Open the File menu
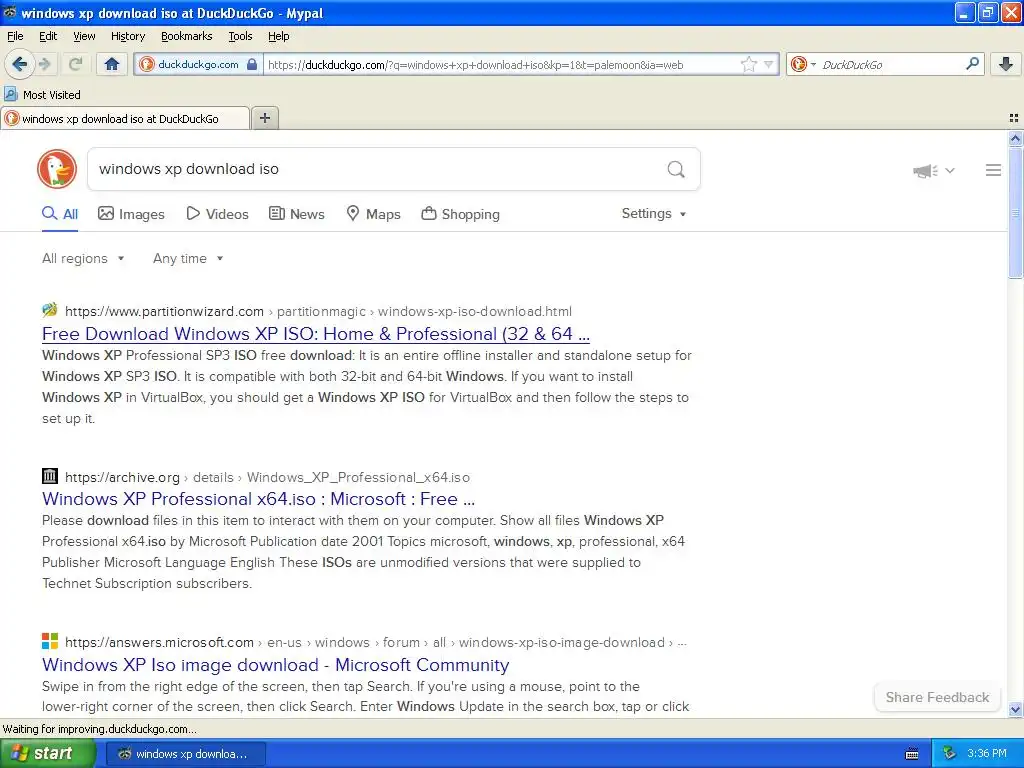The width and height of the screenshot is (1024, 768). [x=15, y=36]
